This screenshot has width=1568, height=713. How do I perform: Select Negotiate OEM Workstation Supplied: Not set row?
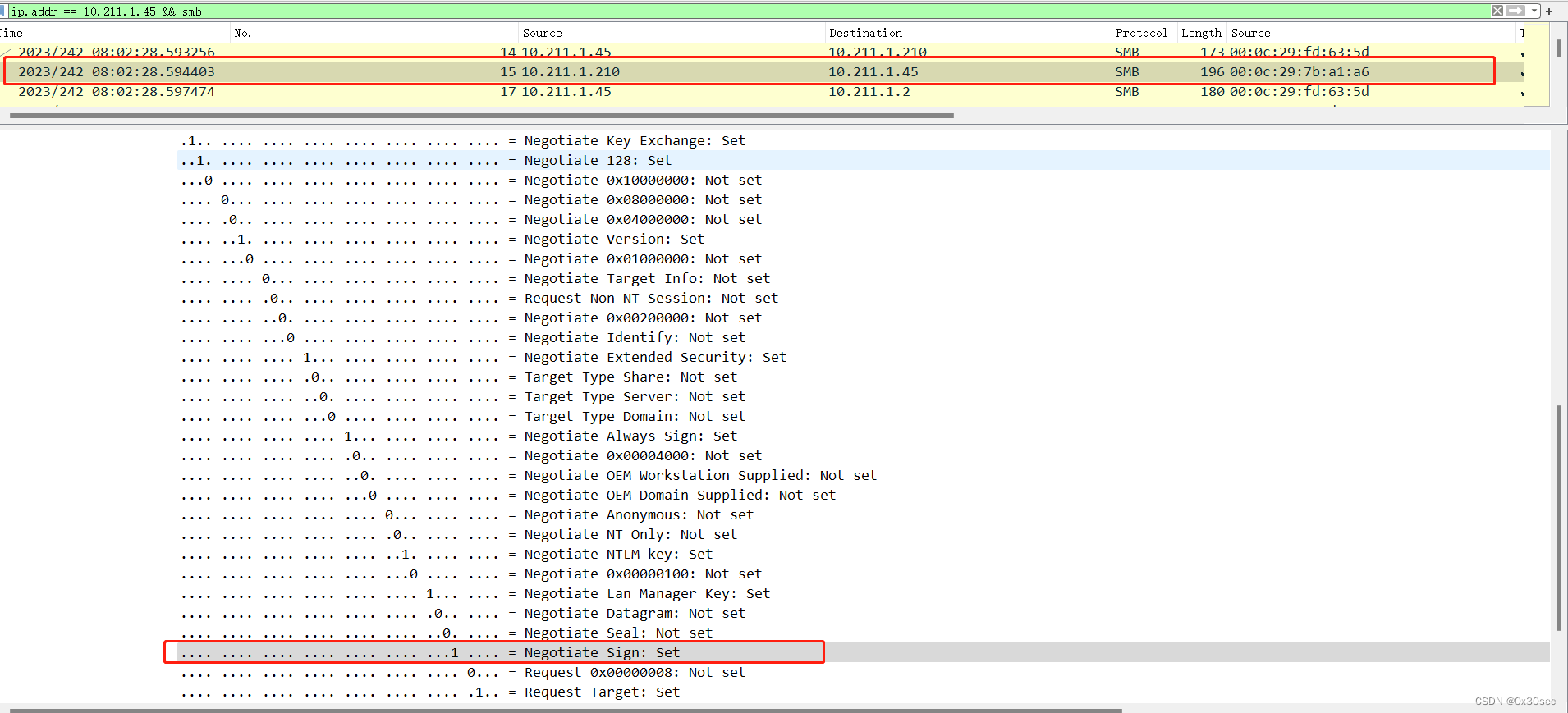point(864,476)
